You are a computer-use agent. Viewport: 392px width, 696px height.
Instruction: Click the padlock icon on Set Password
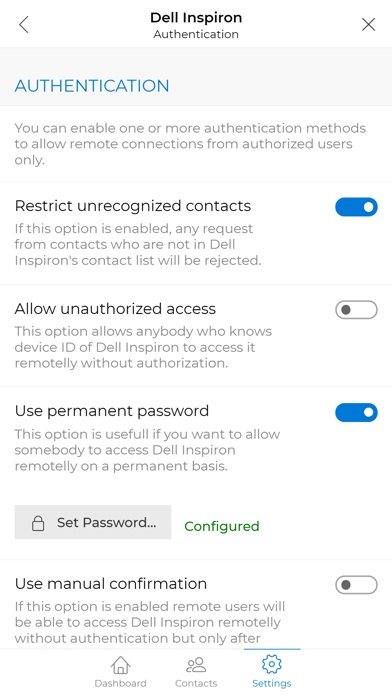[x=38, y=523]
